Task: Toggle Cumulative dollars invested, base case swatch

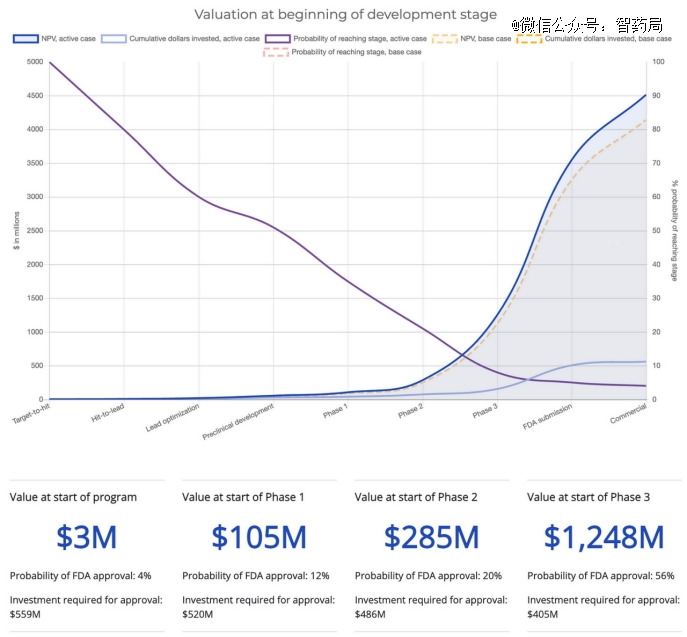Action: point(529,39)
